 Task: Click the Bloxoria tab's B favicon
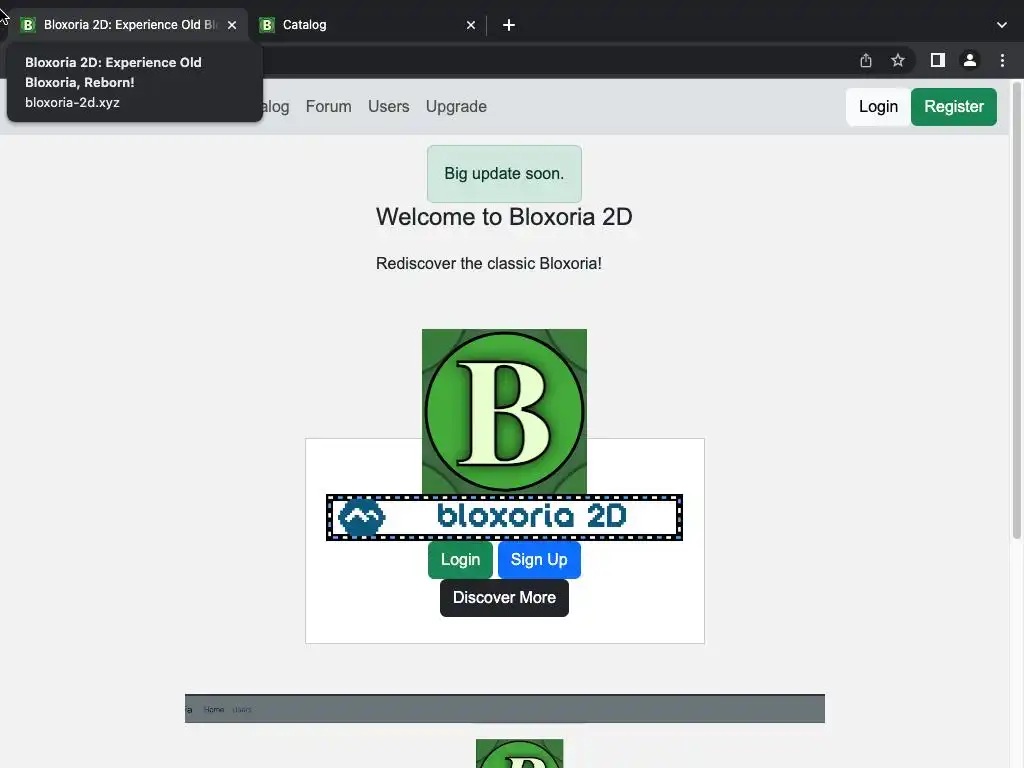pyautogui.click(x=27, y=25)
